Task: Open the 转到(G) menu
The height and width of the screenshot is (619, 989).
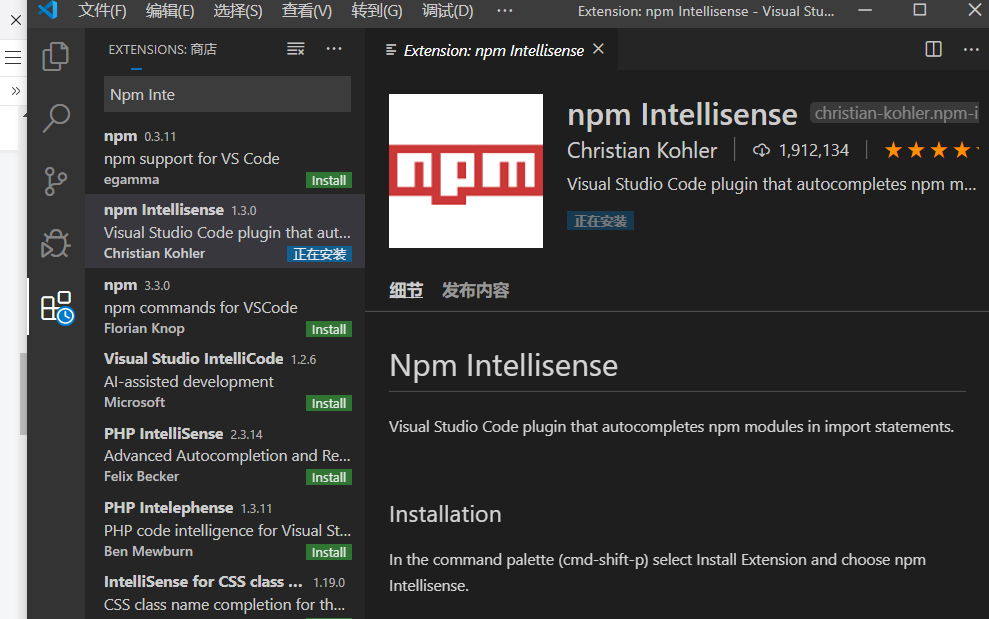Action: [x=377, y=11]
